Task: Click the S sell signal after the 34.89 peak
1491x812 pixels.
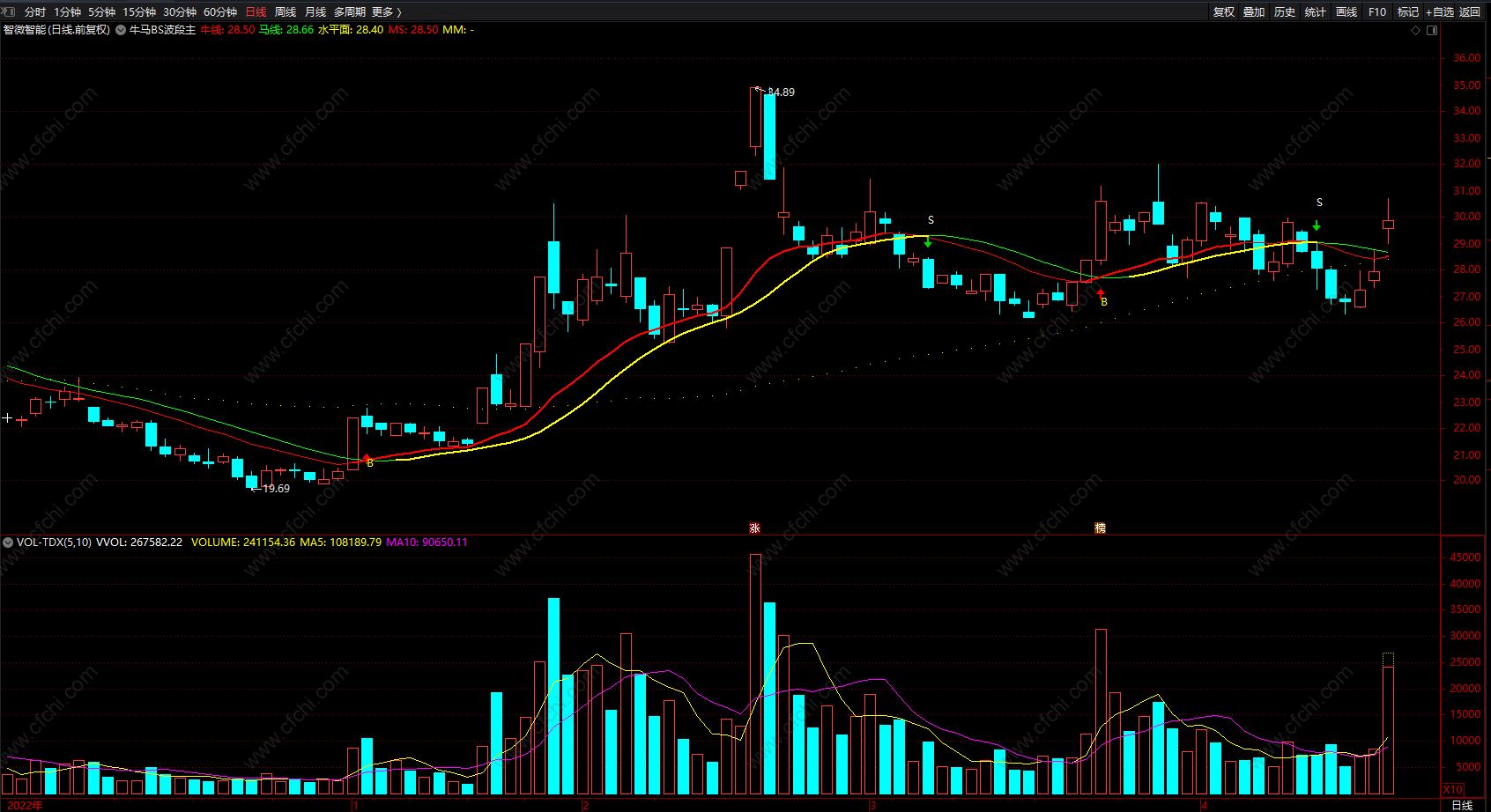Action: [x=931, y=220]
